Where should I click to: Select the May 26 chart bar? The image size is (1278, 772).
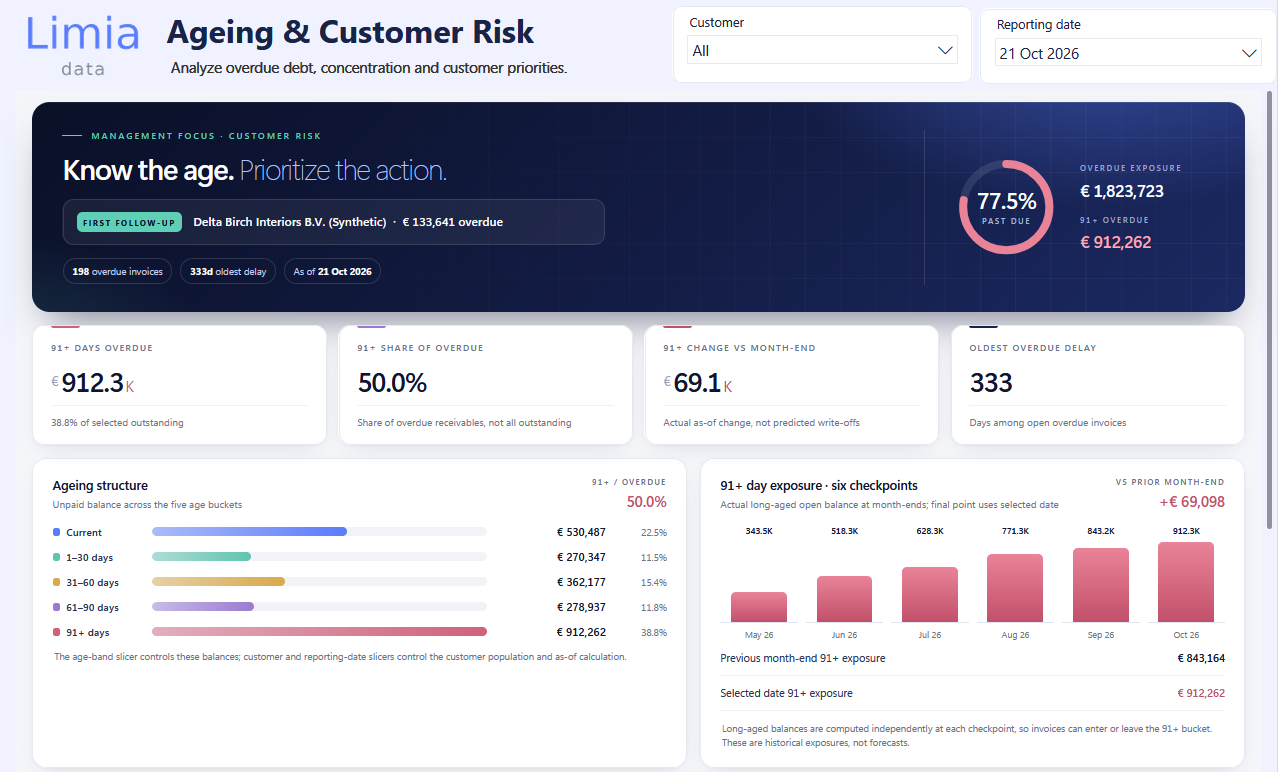(x=759, y=607)
